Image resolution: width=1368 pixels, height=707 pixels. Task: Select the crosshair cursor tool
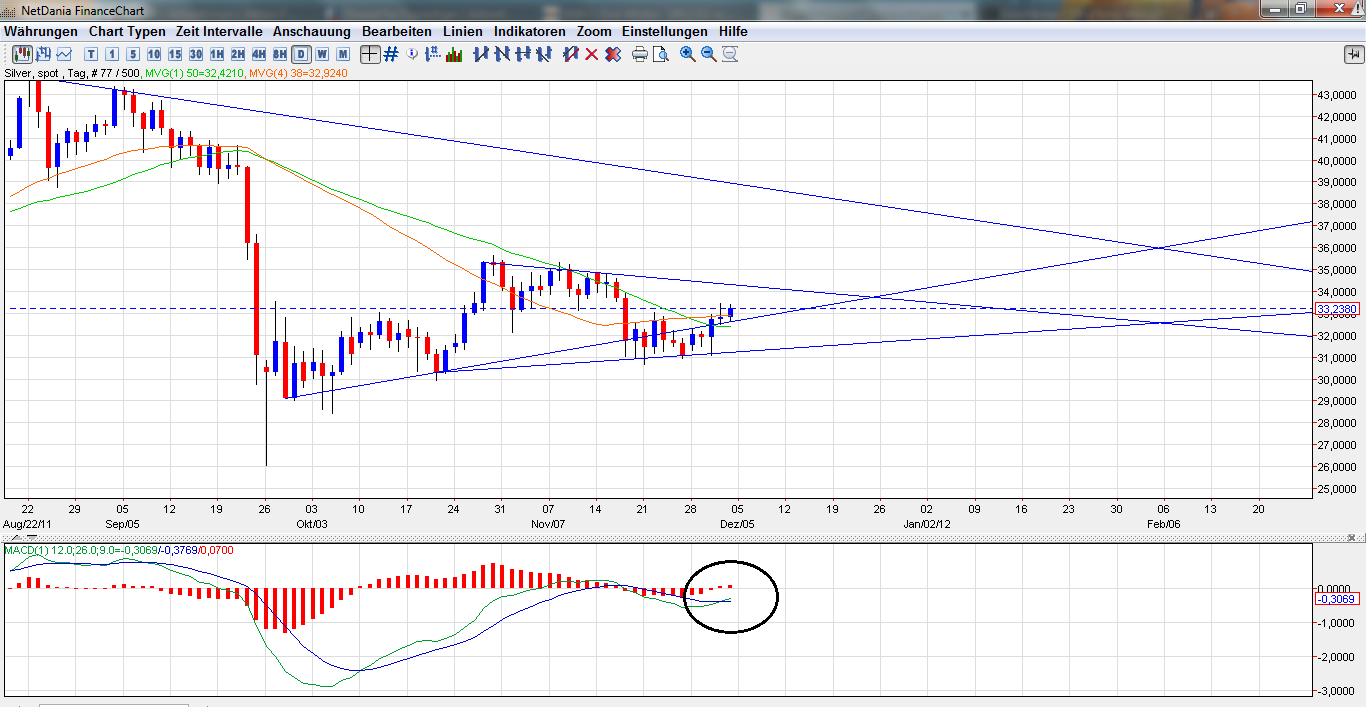coord(372,55)
